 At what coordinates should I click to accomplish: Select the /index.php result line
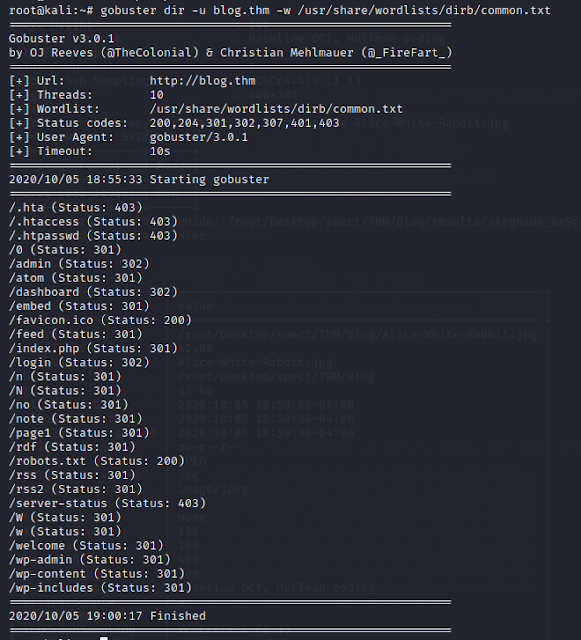pyautogui.click(x=93, y=348)
